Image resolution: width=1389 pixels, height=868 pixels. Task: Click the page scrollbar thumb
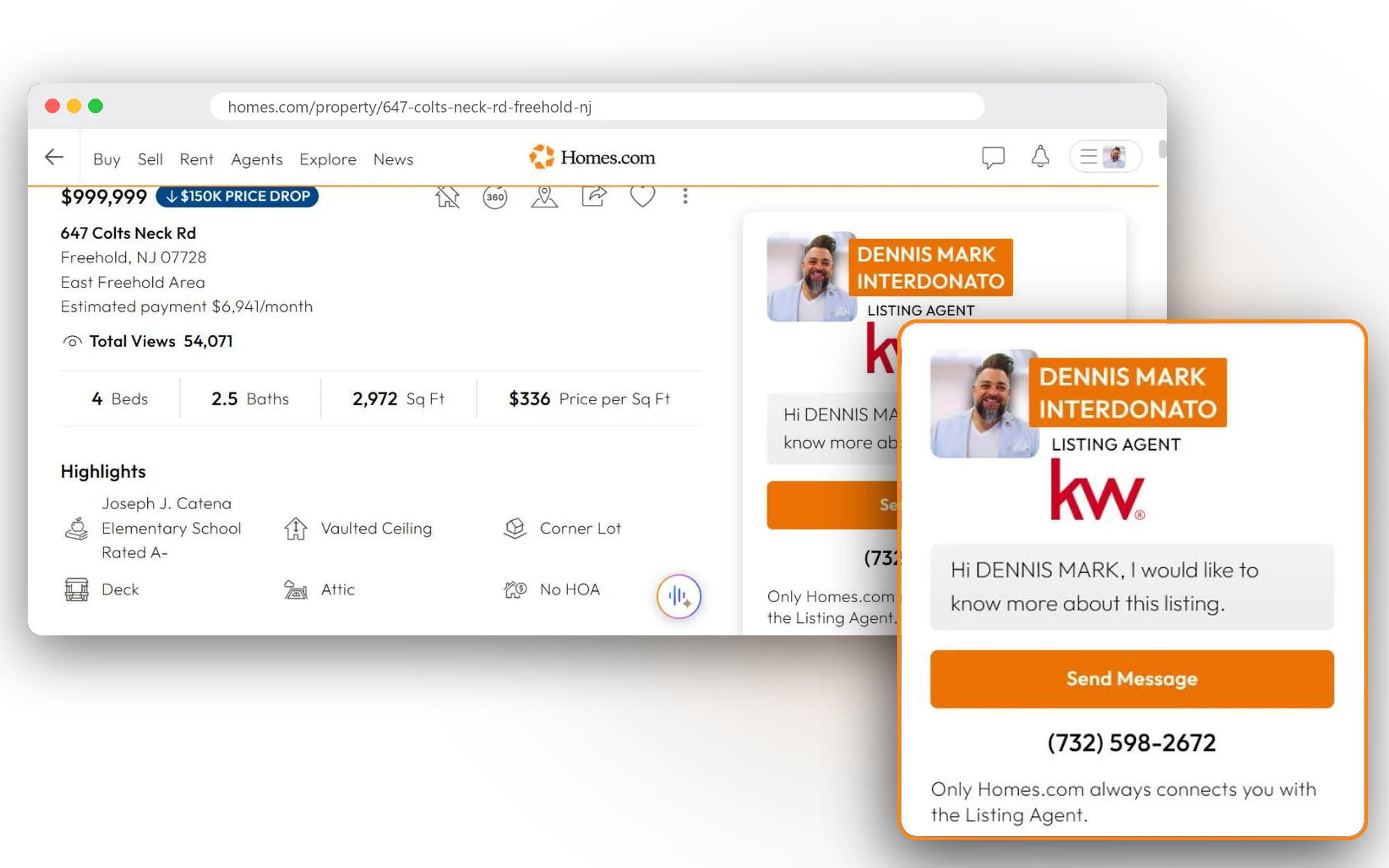point(1162,149)
